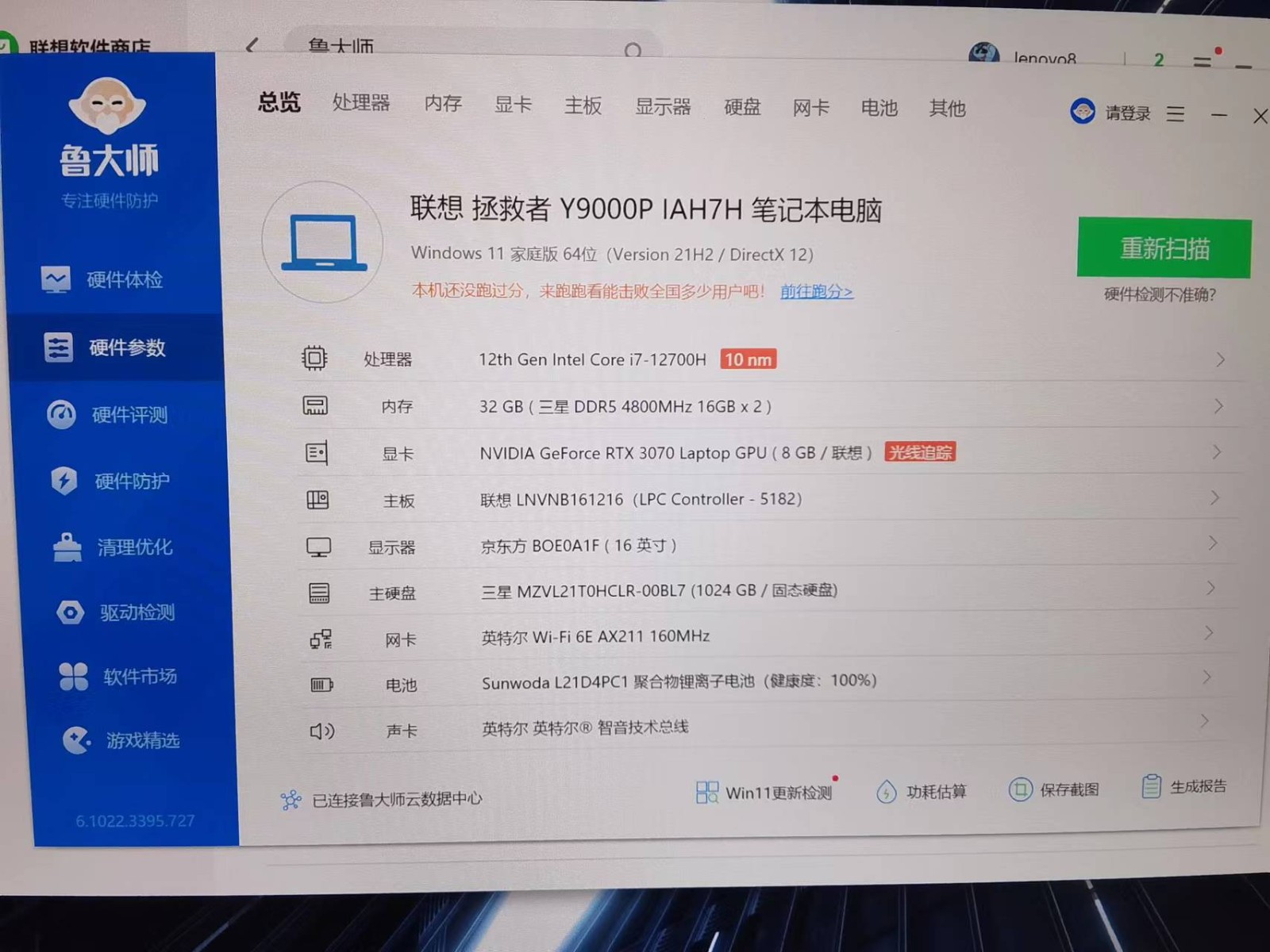Viewport: 1270px width, 952px height.
Task: Switch to 电池 tab
Action: pyautogui.click(x=879, y=107)
